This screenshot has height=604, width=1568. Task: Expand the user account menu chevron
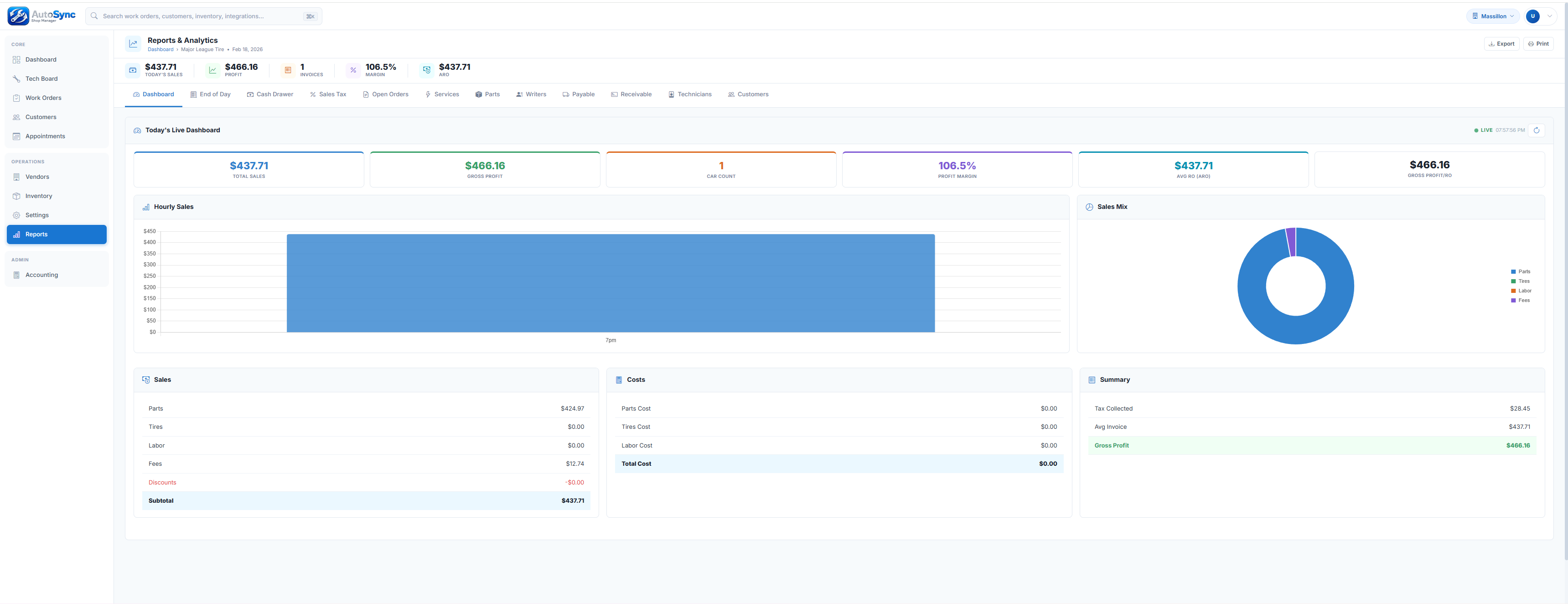click(x=1550, y=16)
